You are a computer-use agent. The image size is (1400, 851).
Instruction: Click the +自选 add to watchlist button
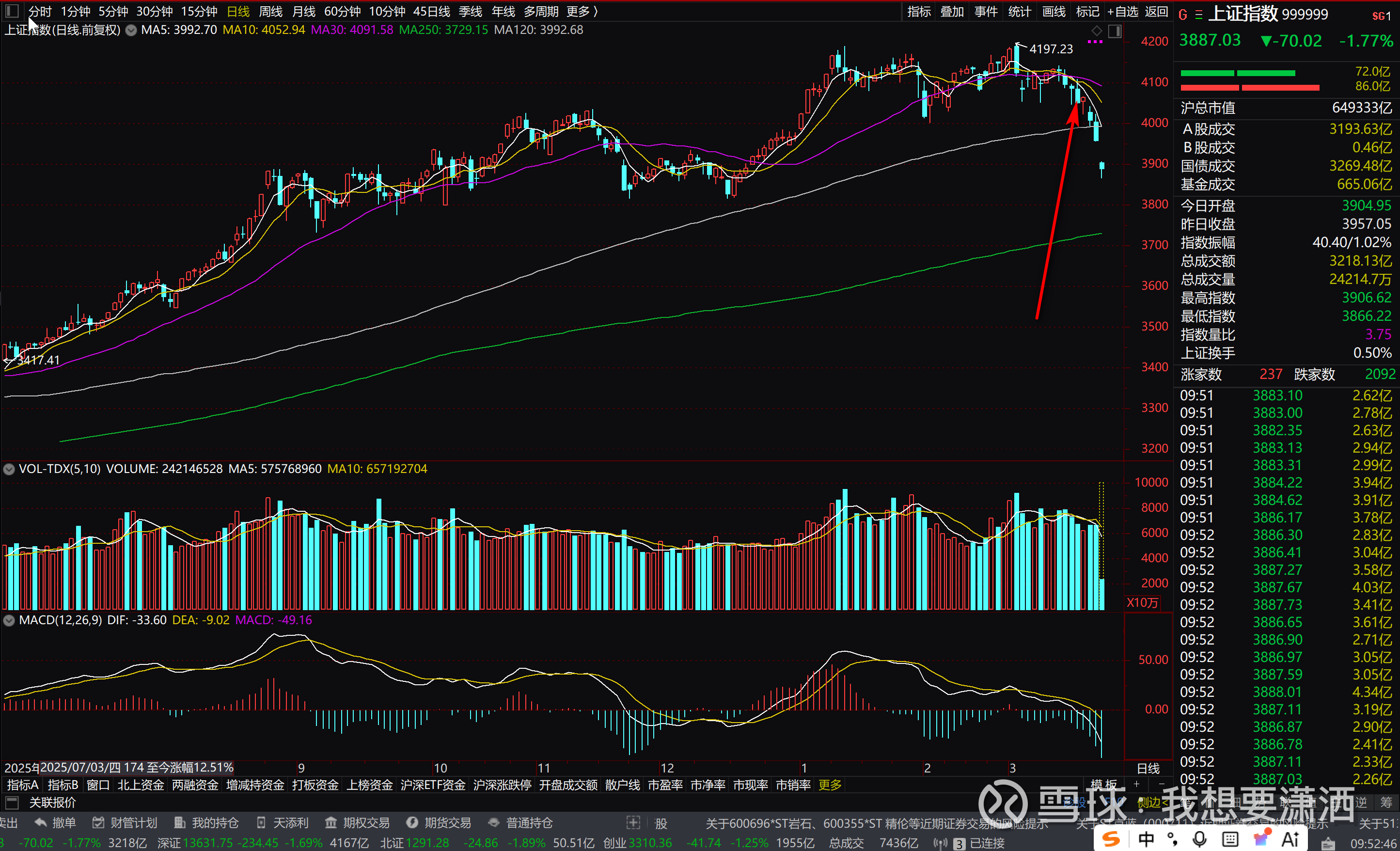tap(1122, 11)
